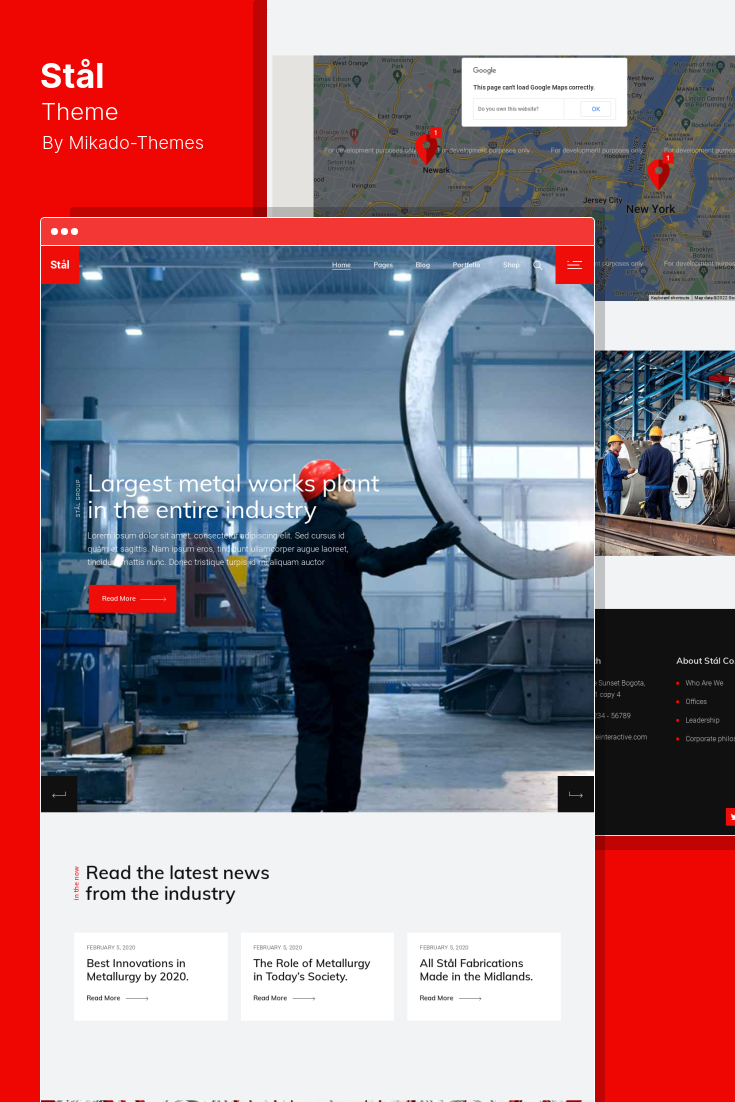Click the workers with boiler photo thumbnail
Image resolution: width=735 pixels, height=1102 pixels.
pyautogui.click(x=665, y=453)
